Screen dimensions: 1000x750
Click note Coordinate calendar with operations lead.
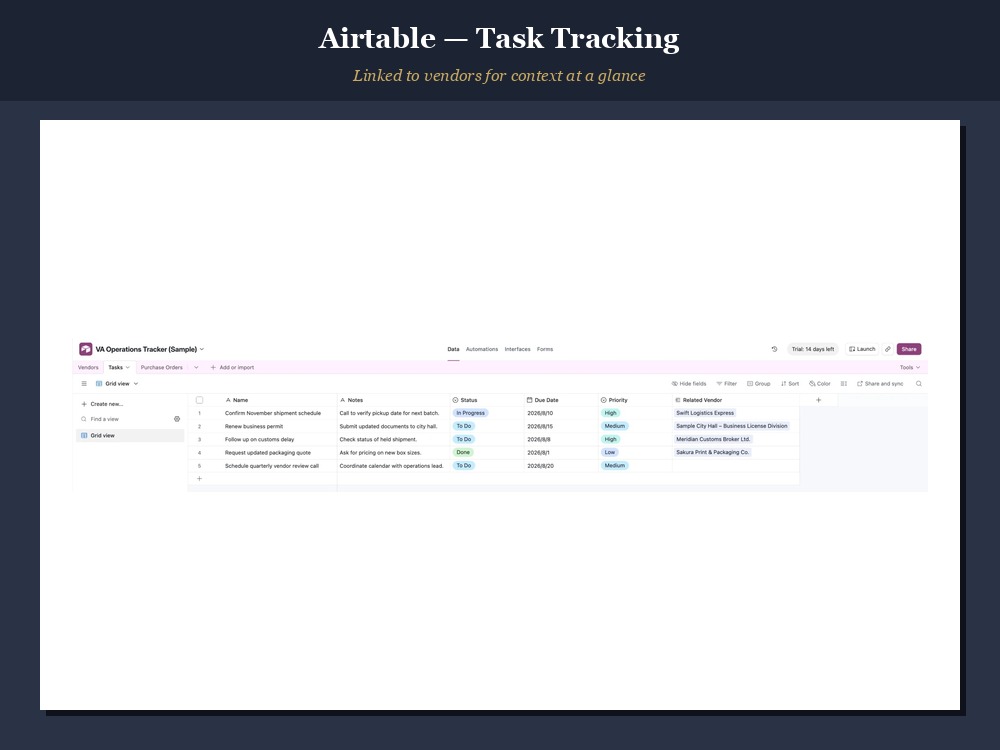(x=393, y=466)
